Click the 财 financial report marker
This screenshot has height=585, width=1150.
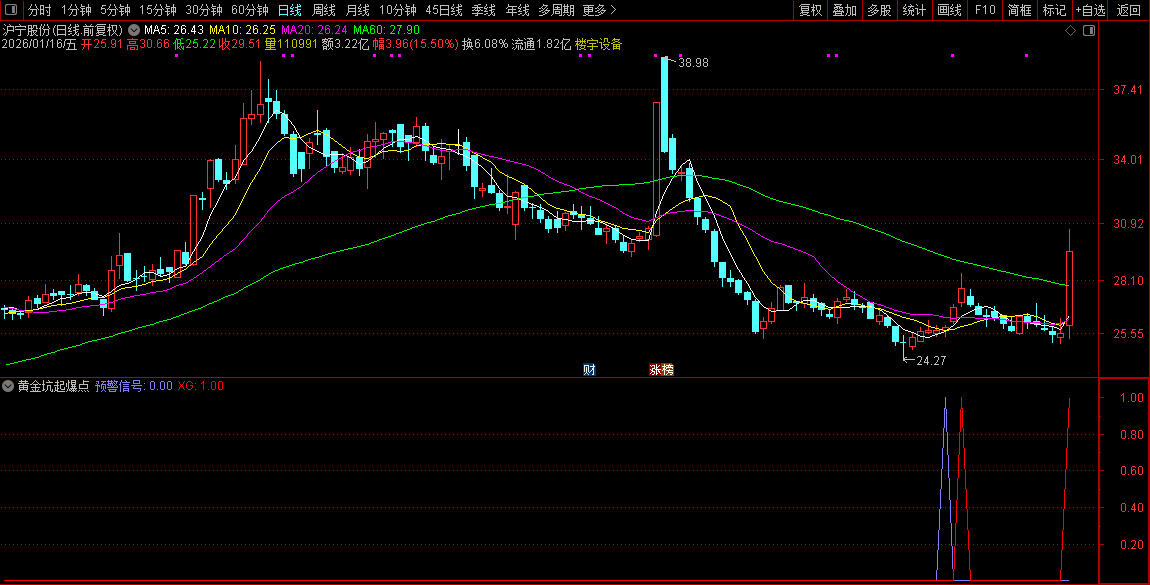tap(589, 369)
